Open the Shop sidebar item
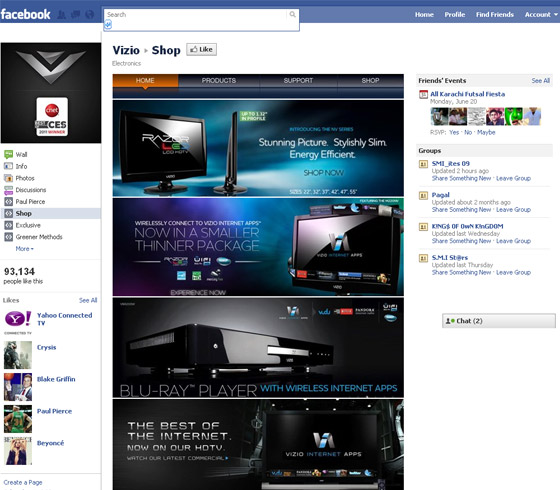The image size is (560, 490). pos(51,213)
